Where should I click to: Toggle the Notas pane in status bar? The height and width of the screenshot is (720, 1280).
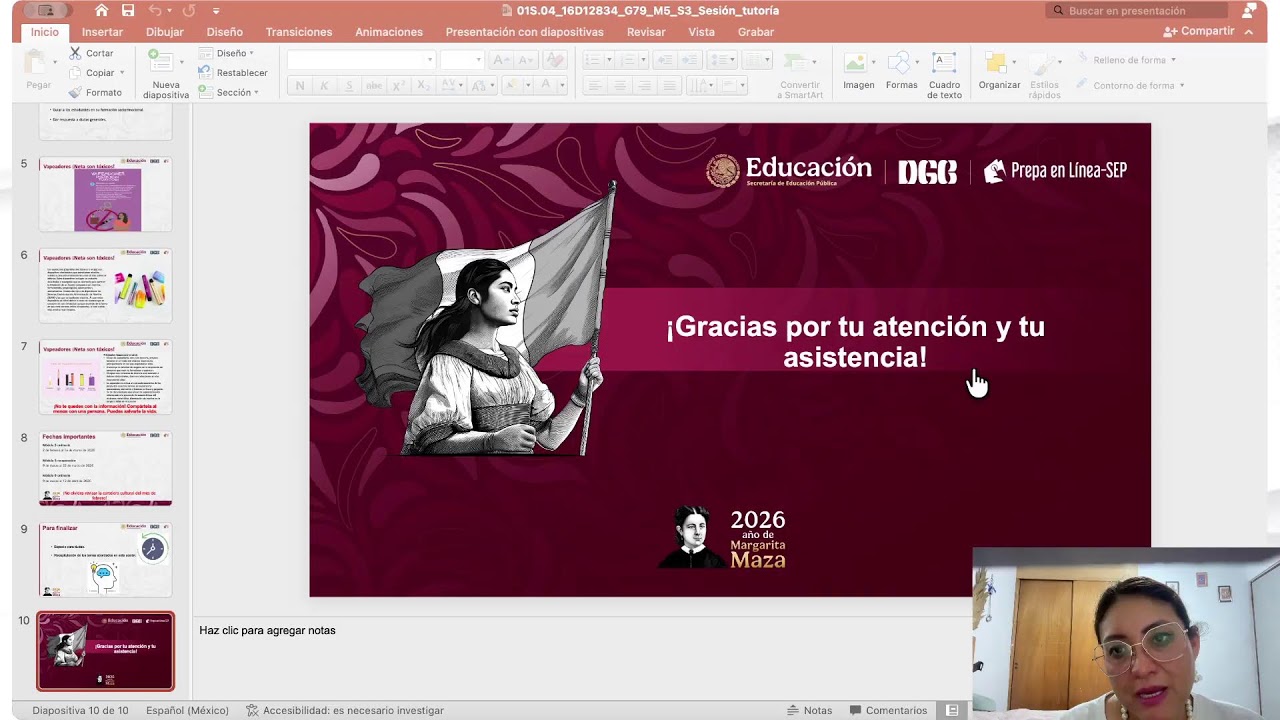(x=809, y=710)
